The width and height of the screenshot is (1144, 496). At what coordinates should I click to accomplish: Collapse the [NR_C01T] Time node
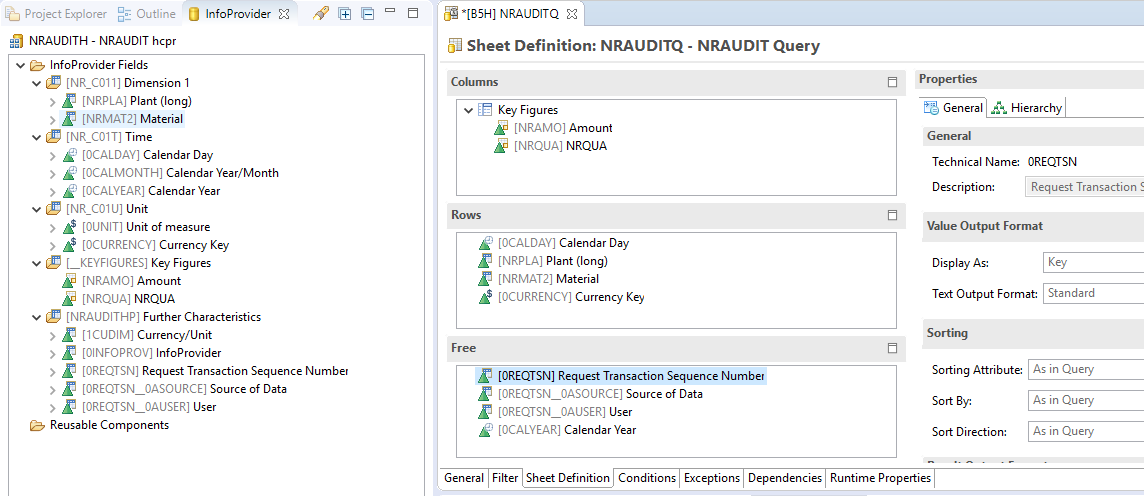(x=36, y=137)
